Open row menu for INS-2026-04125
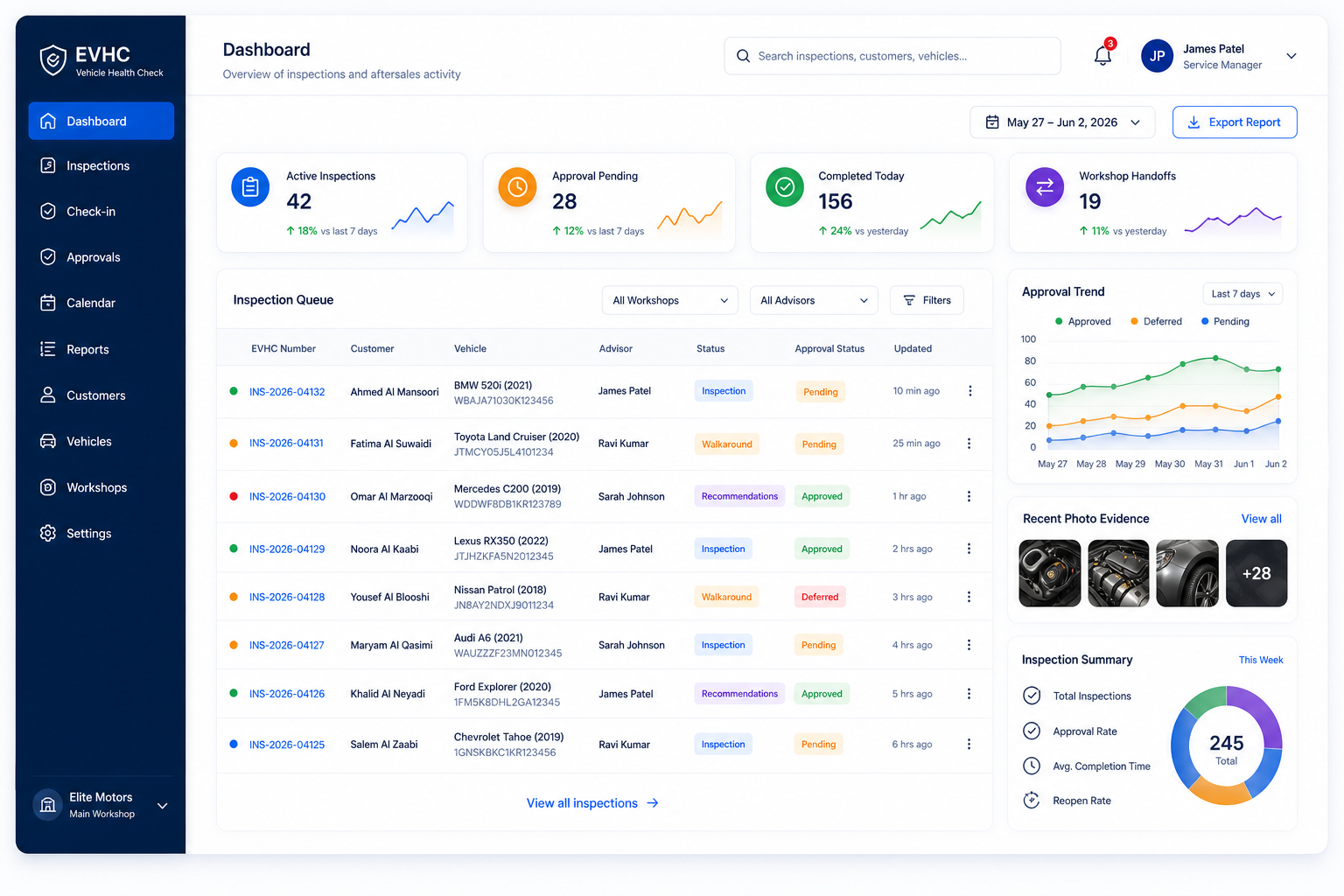 [x=969, y=745]
